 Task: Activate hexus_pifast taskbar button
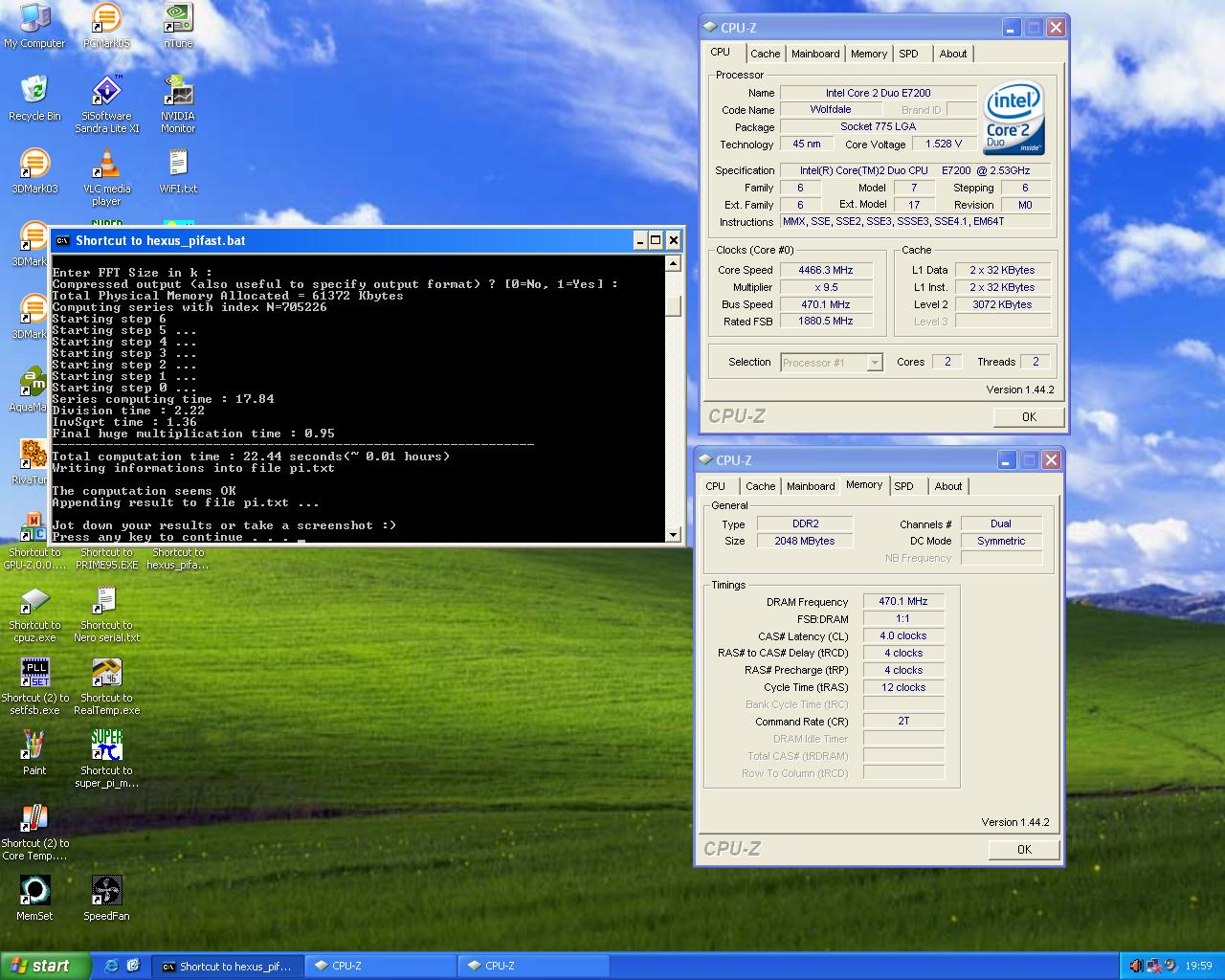click(x=227, y=966)
